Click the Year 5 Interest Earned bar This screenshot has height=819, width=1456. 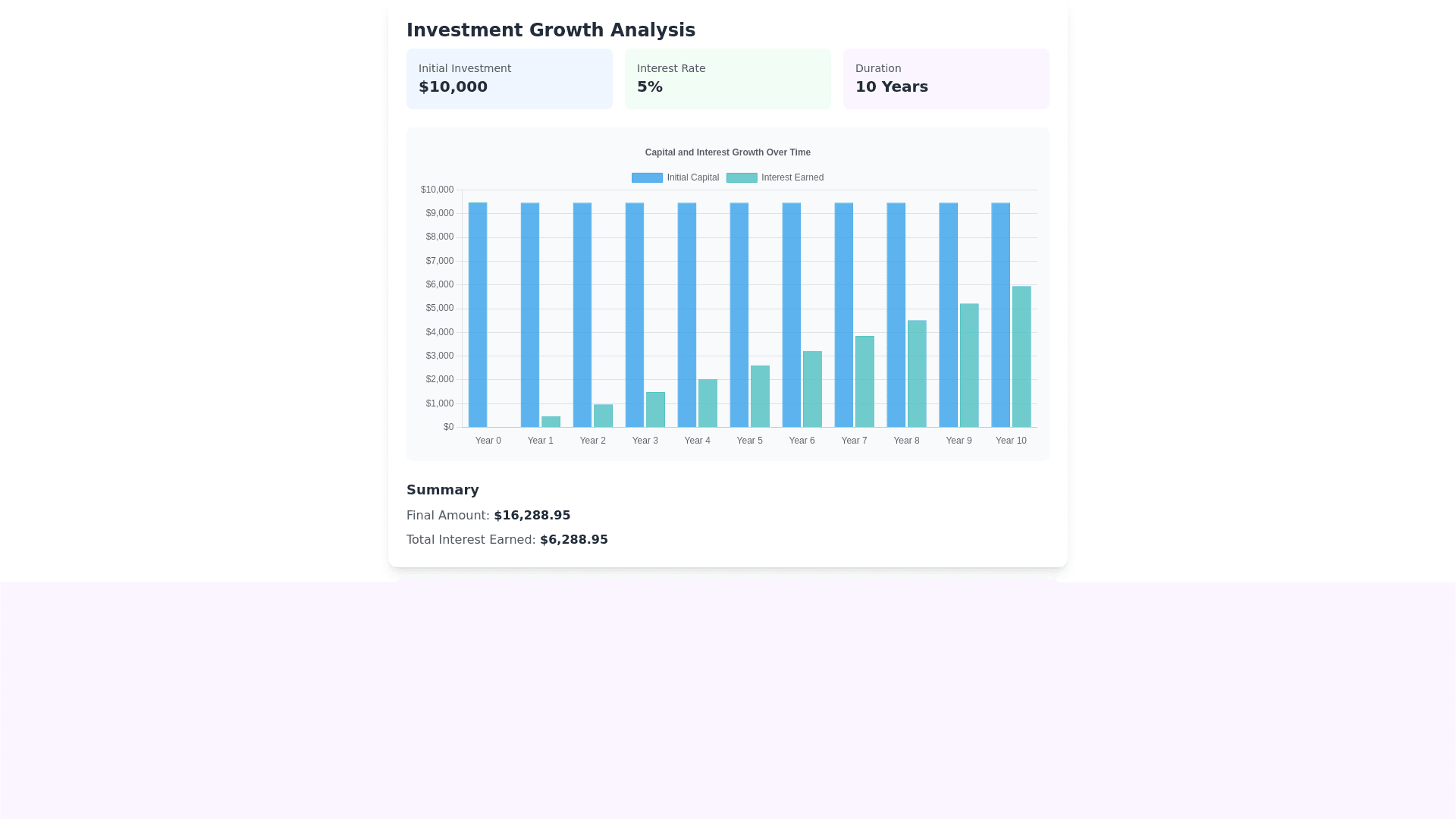(x=760, y=397)
